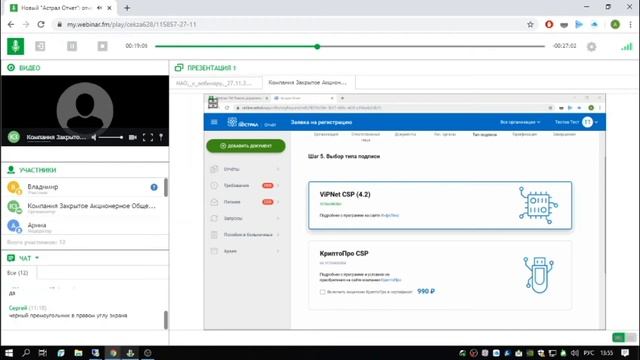Go to the Тип подписи wizard step

484,134
